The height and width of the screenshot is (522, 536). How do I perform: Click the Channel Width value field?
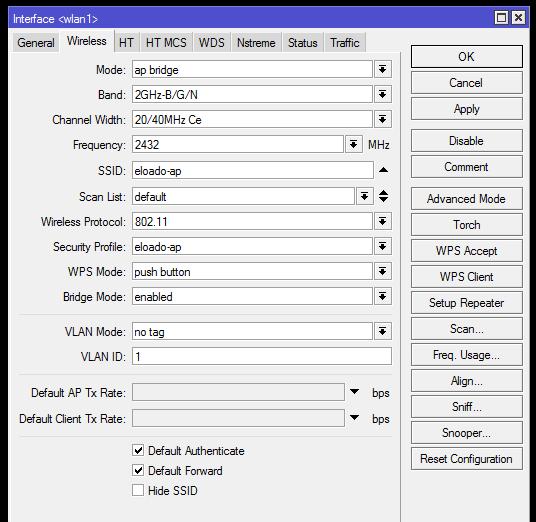click(x=252, y=119)
